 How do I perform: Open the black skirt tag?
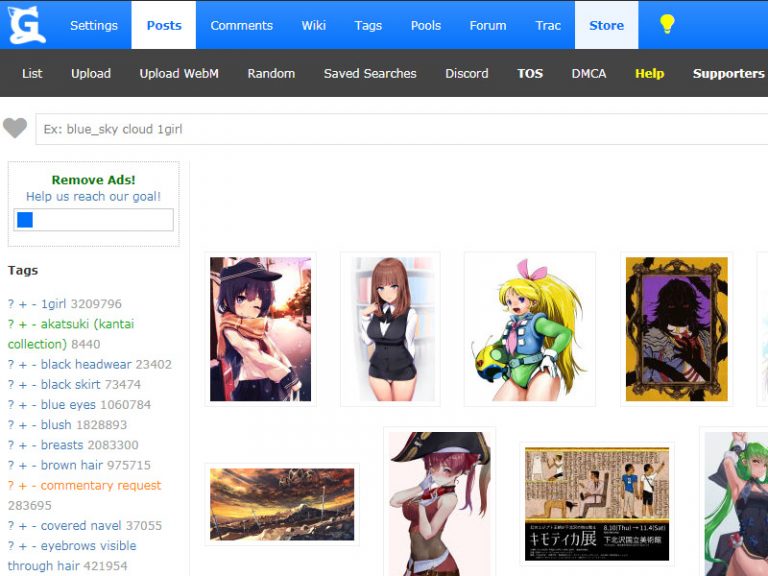pos(71,384)
